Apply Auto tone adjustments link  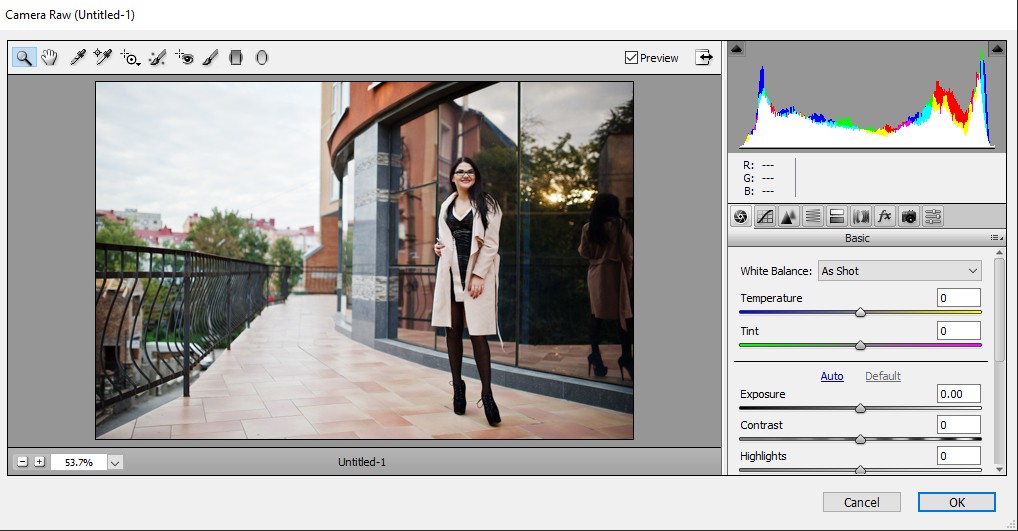point(832,376)
